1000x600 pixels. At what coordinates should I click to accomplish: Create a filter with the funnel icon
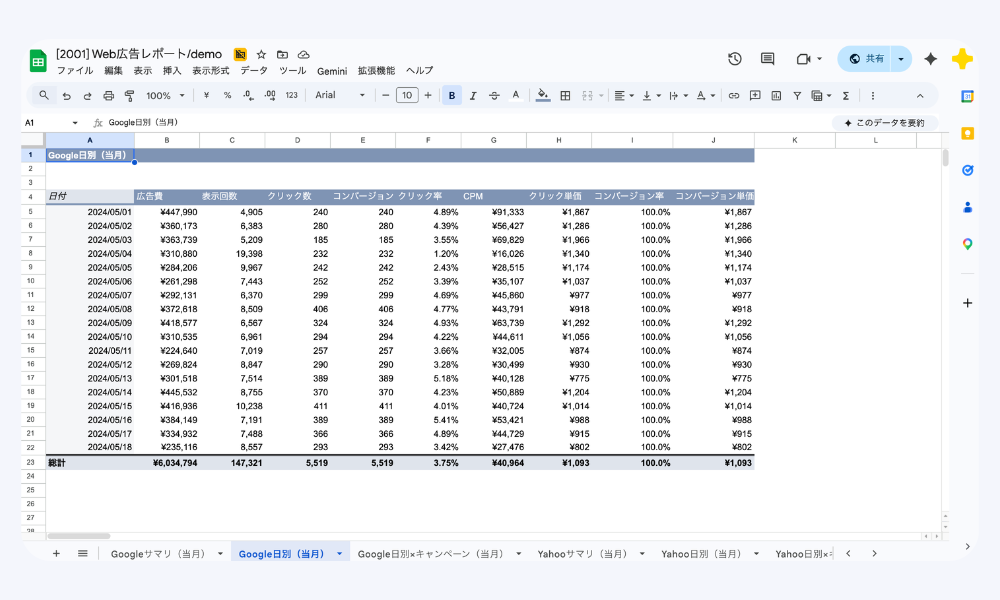tap(797, 96)
